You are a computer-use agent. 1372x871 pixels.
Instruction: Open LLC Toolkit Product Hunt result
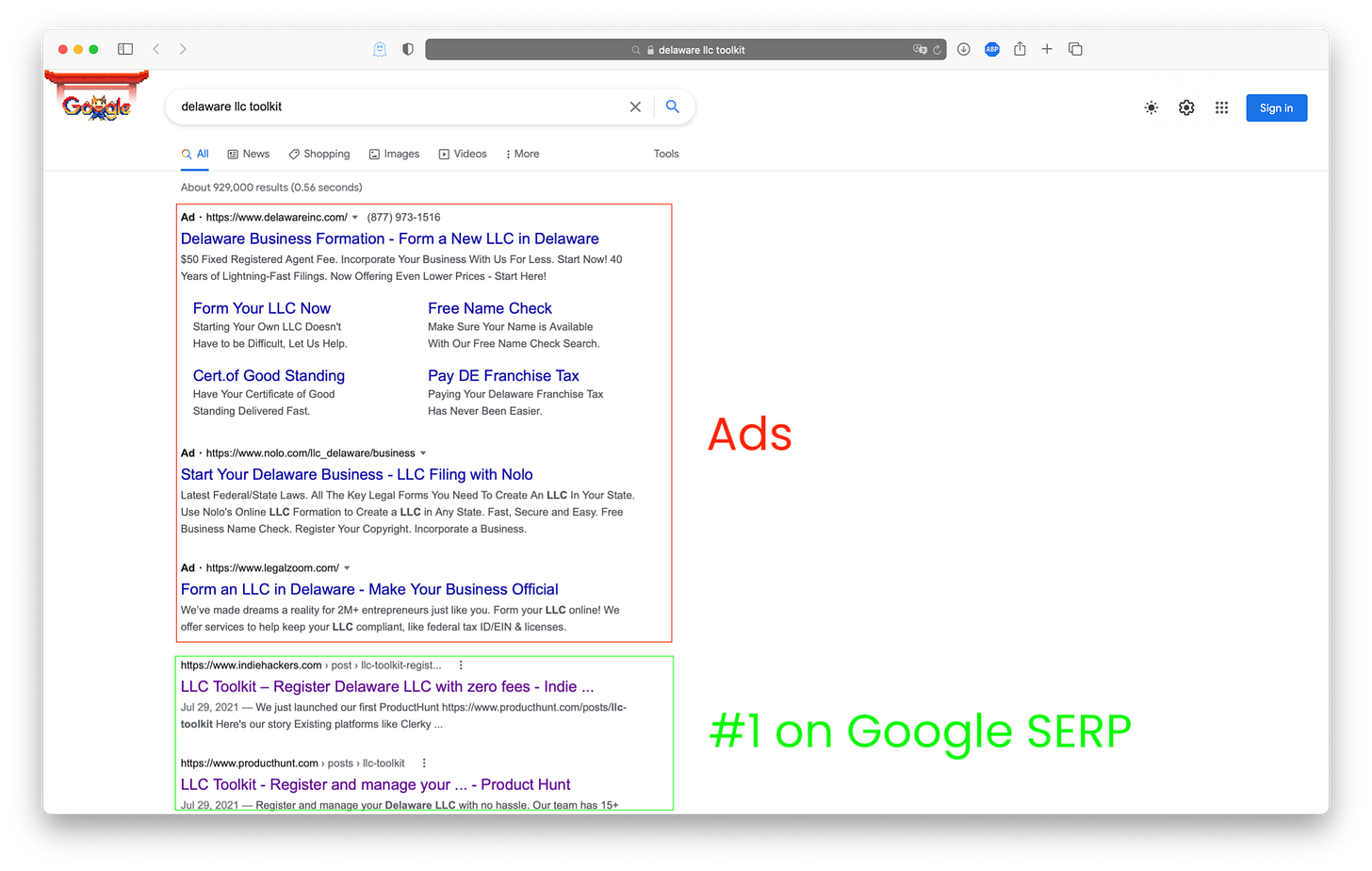click(375, 784)
